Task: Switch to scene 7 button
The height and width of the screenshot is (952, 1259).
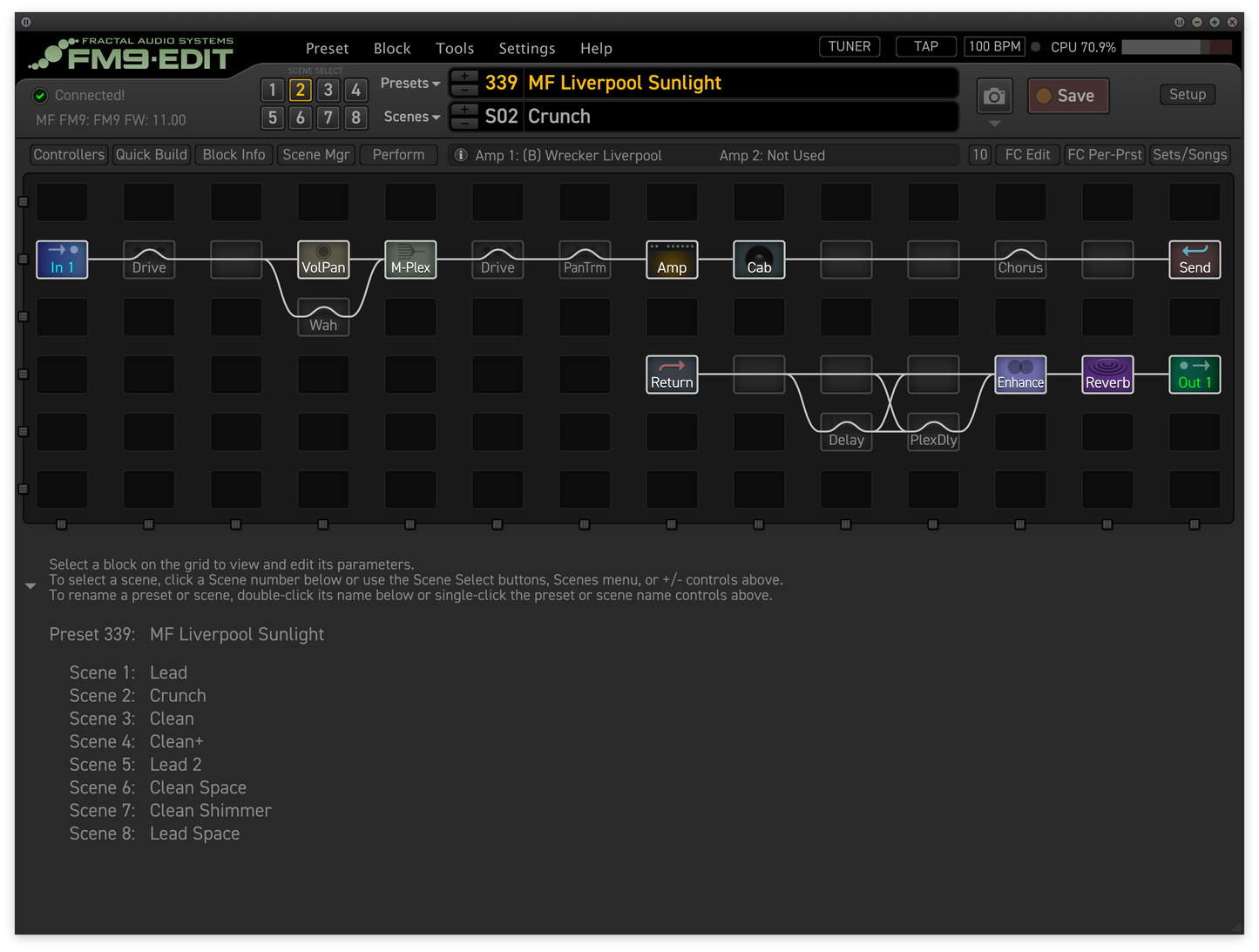Action: (x=328, y=118)
